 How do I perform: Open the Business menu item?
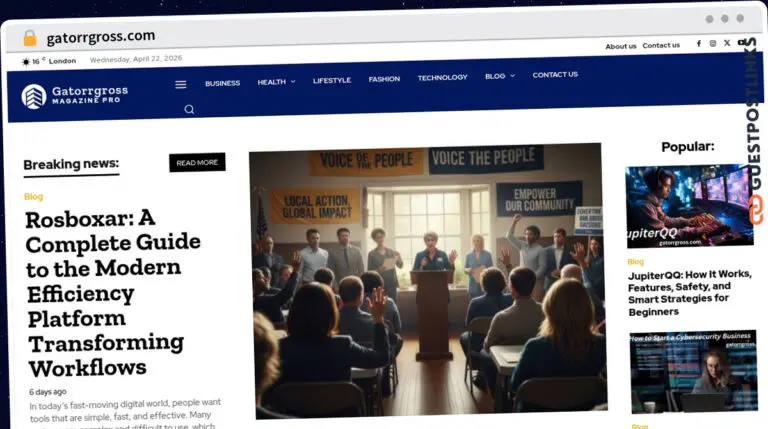point(222,83)
